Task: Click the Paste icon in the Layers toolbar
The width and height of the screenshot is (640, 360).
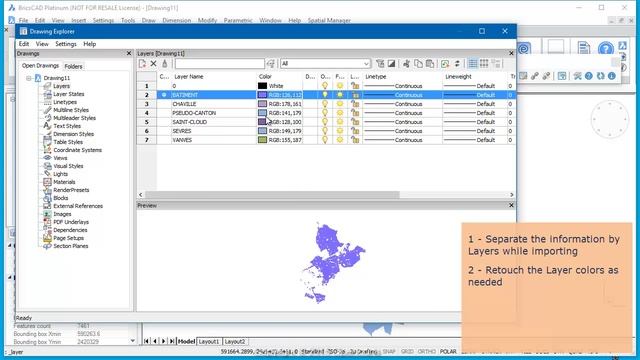Action: [x=430, y=64]
